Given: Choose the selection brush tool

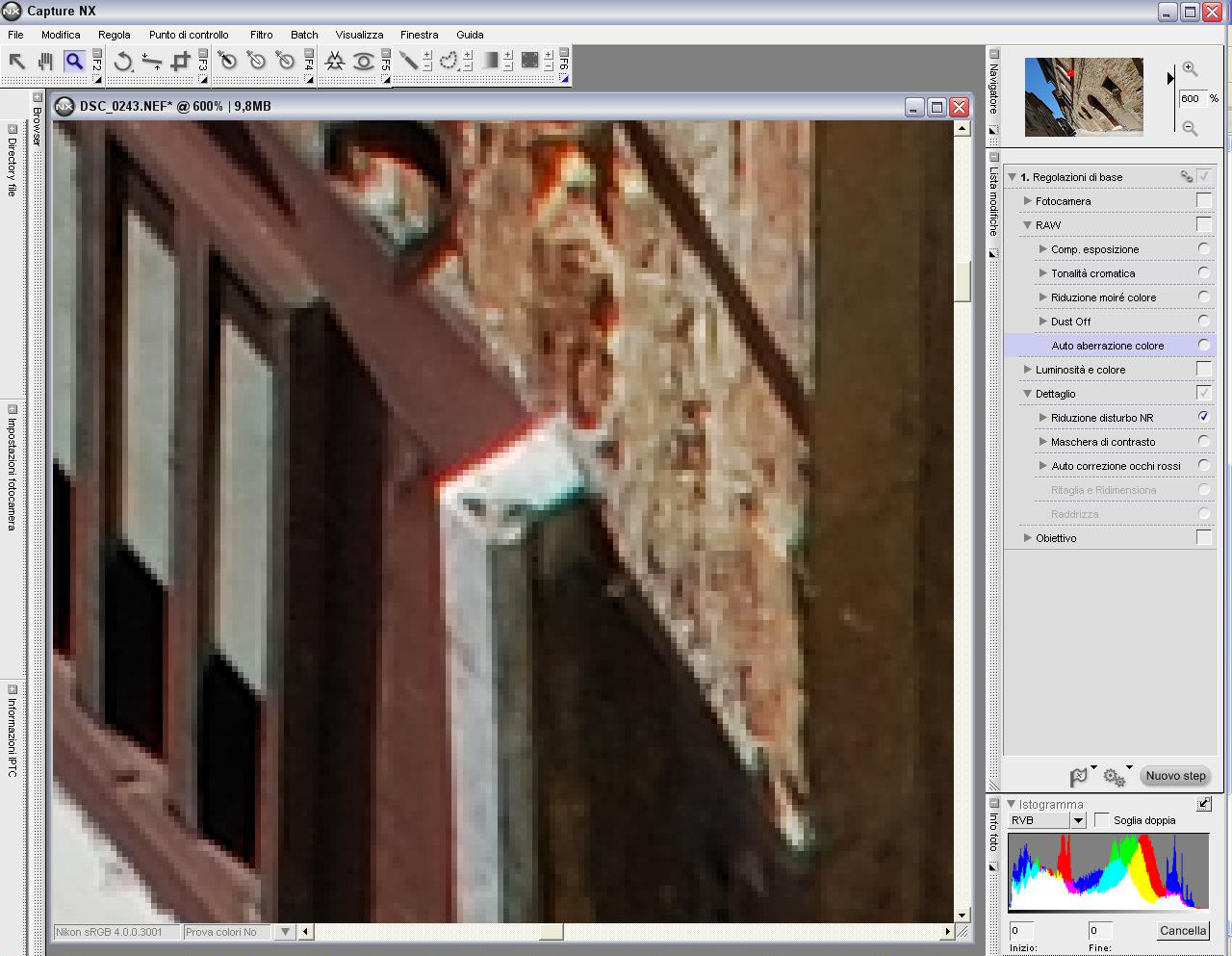Looking at the screenshot, I should tap(409, 61).
